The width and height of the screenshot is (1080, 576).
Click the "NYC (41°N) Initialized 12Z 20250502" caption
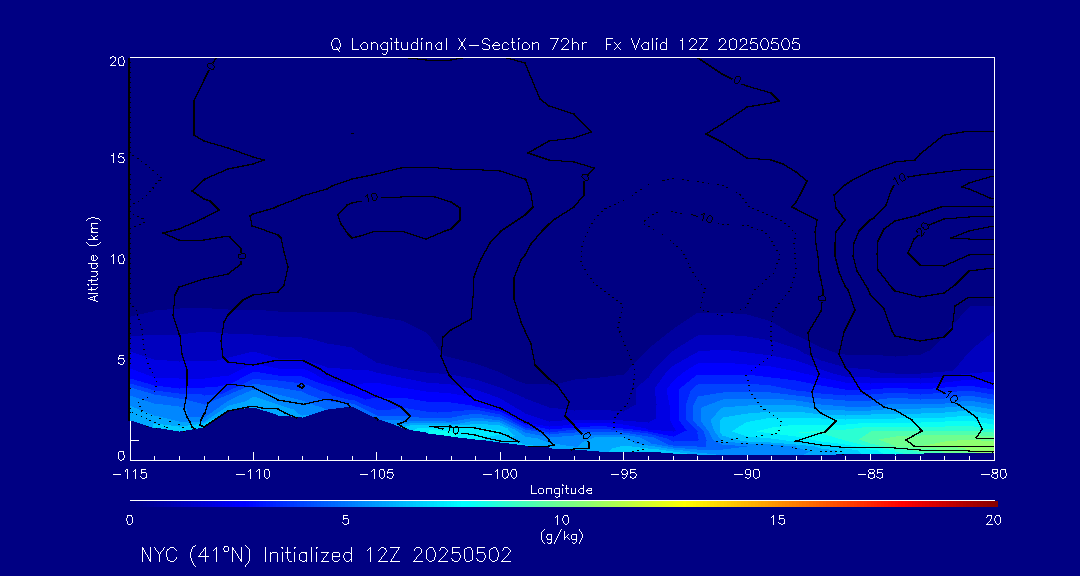point(326,555)
